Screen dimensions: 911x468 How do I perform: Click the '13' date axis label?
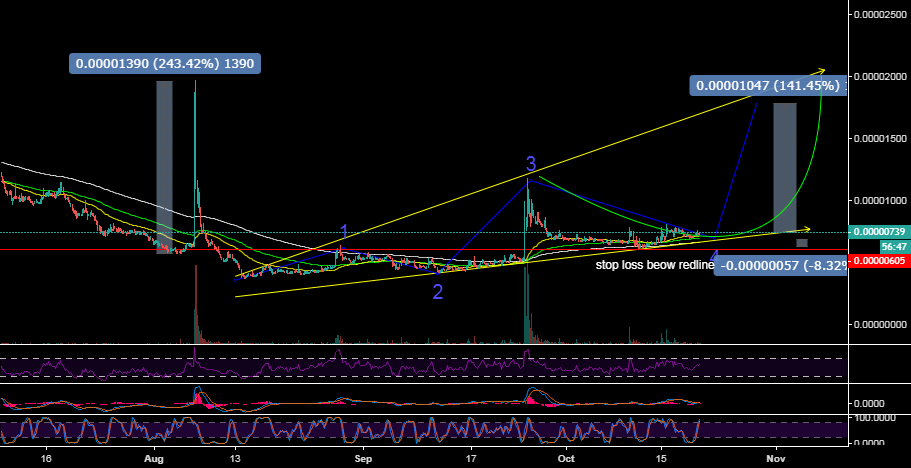click(236, 458)
